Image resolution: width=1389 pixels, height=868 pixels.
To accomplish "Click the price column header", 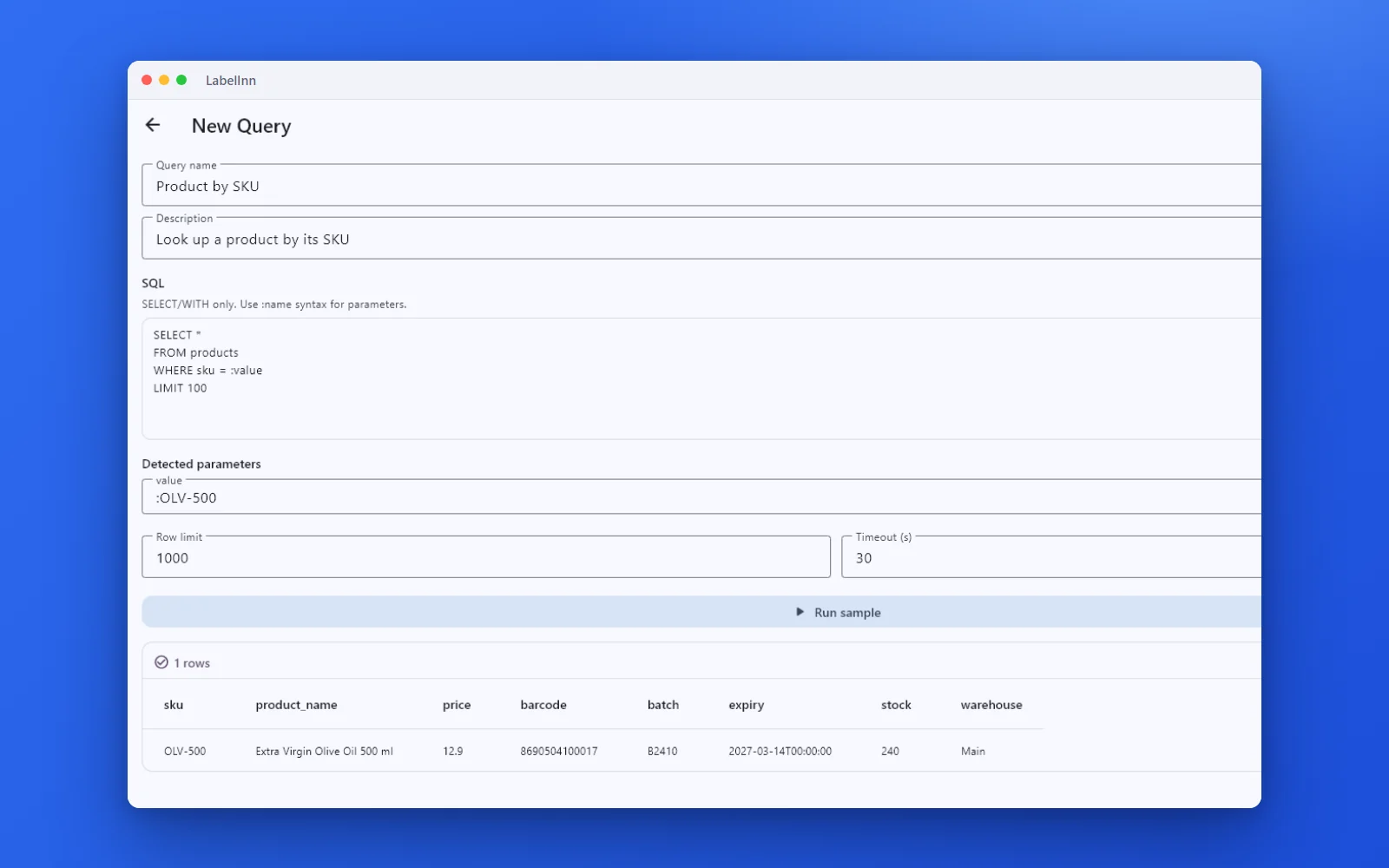I will click(x=457, y=705).
